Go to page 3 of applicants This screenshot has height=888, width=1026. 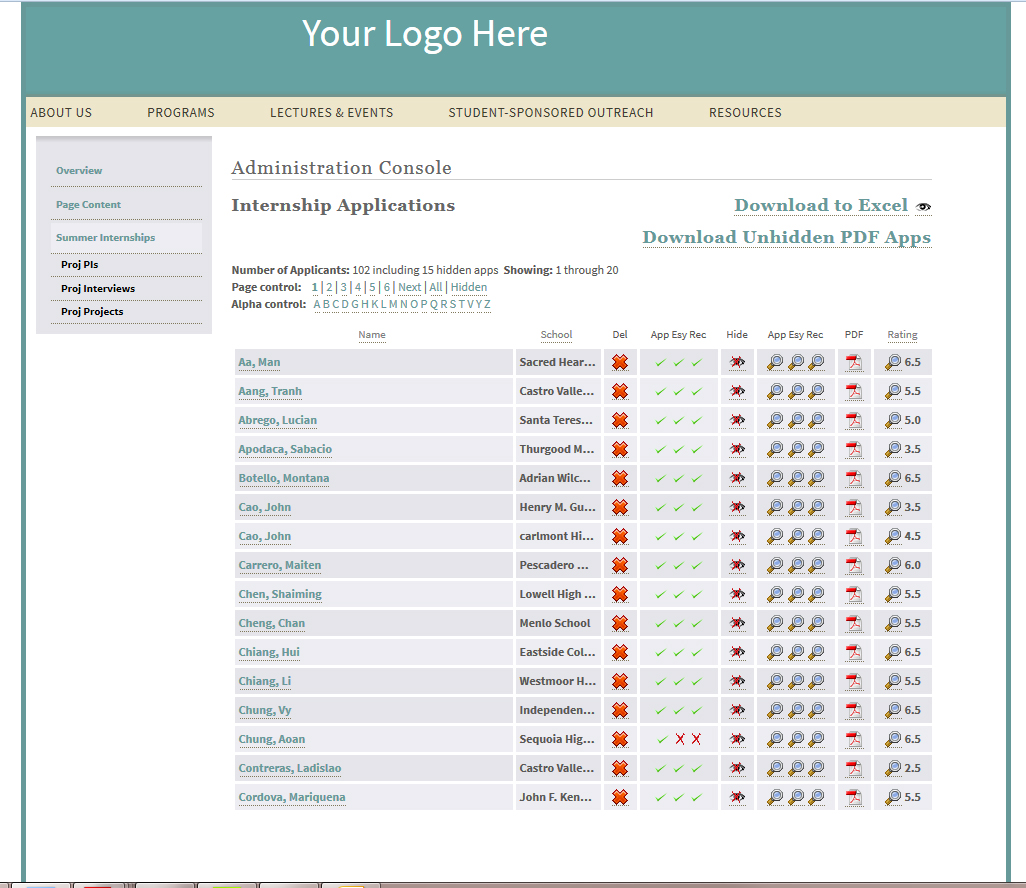click(x=343, y=287)
